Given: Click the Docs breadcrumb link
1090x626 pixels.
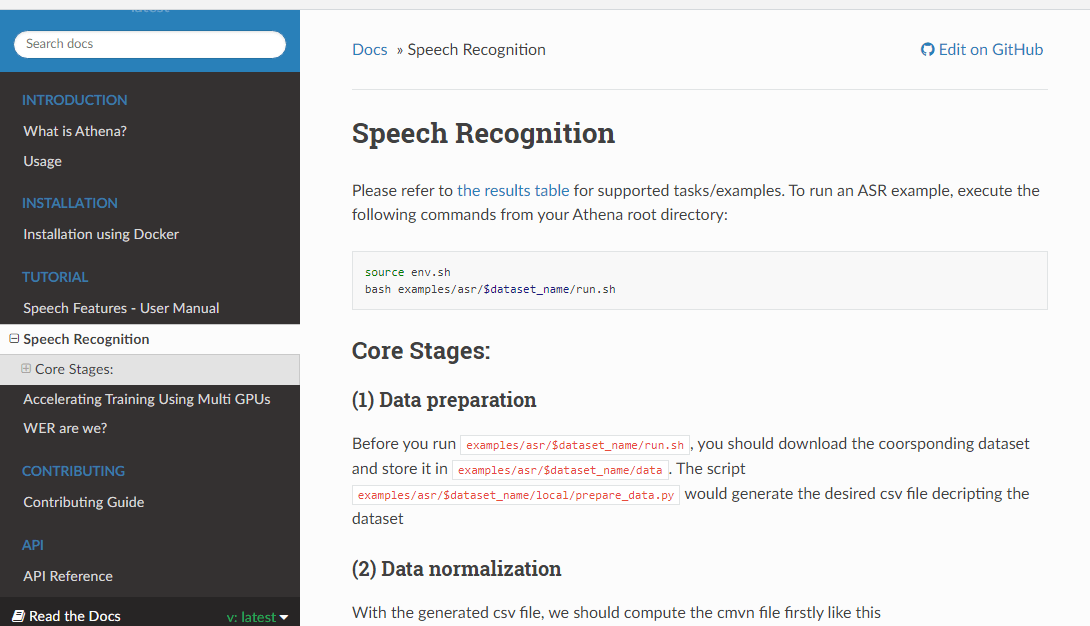Looking at the screenshot, I should [370, 49].
